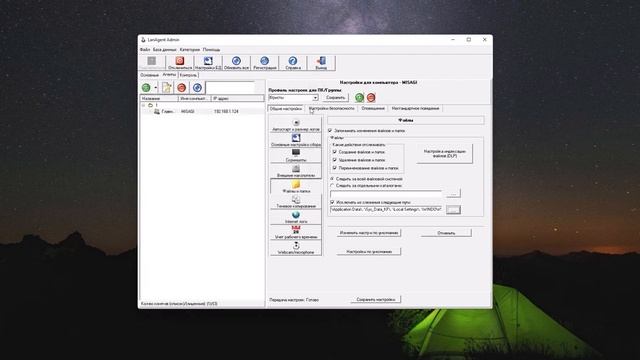Select Следить за отдельными каталогами radio
Screen dimensions: 640x360
[332, 185]
